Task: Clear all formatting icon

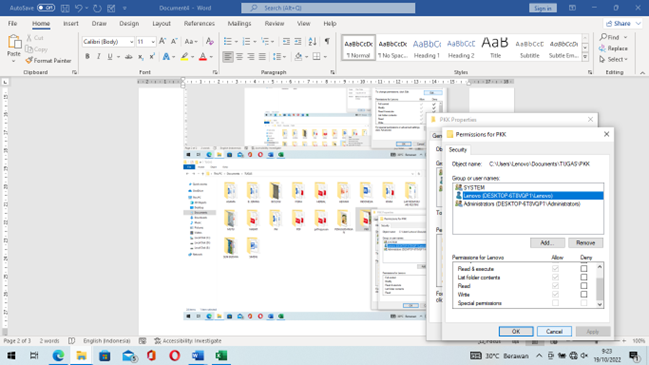Action: (x=210, y=41)
